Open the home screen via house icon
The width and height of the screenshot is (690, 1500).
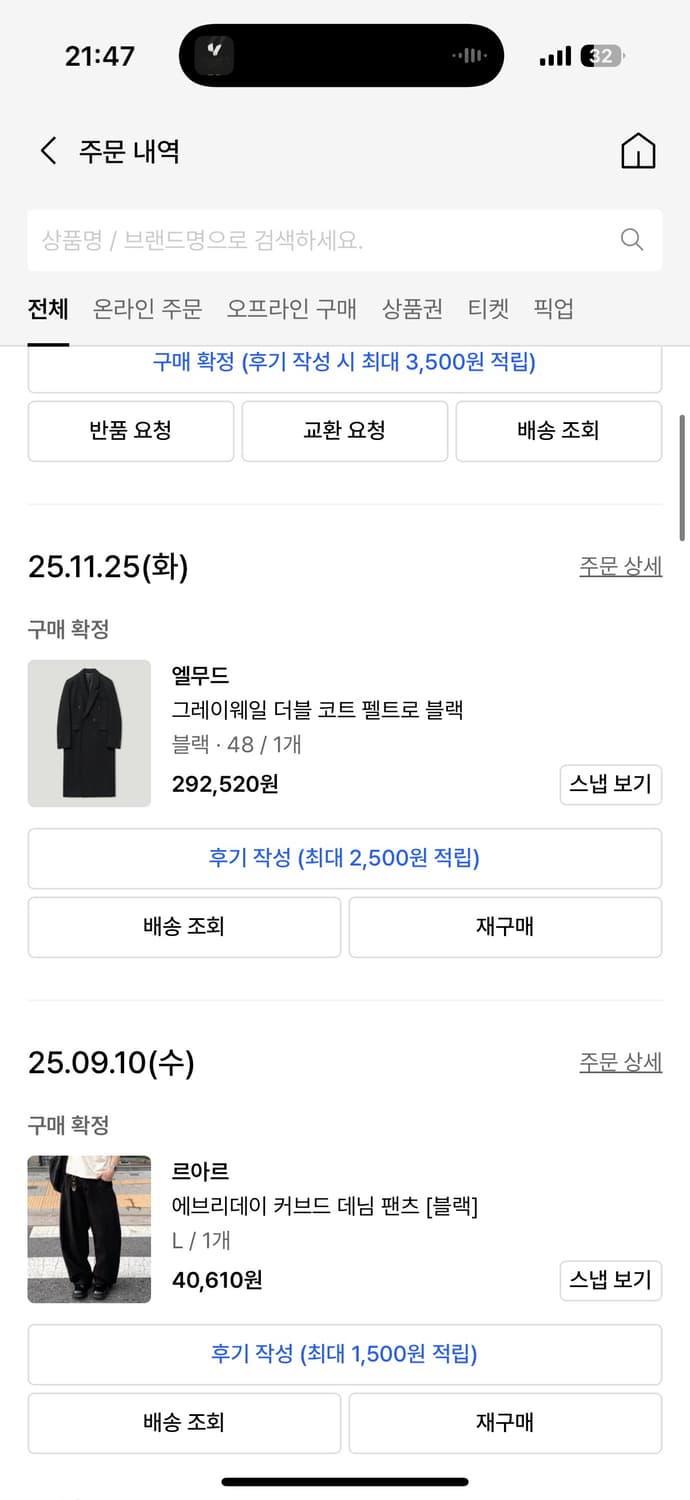click(x=637, y=150)
